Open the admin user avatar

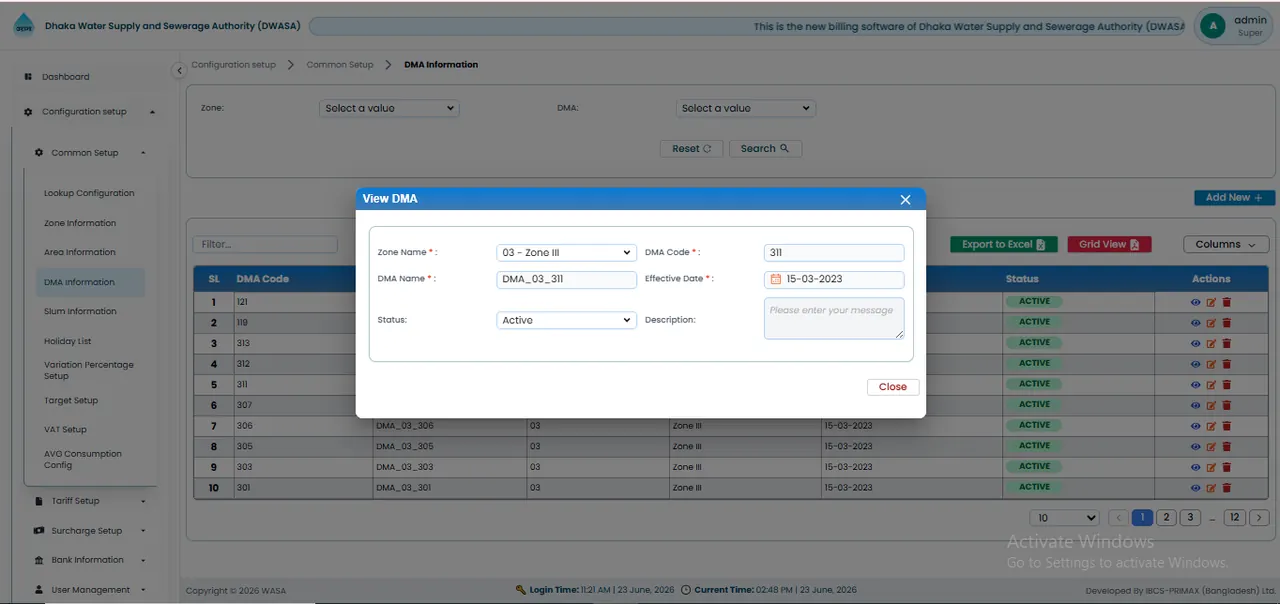[x=1212, y=26]
